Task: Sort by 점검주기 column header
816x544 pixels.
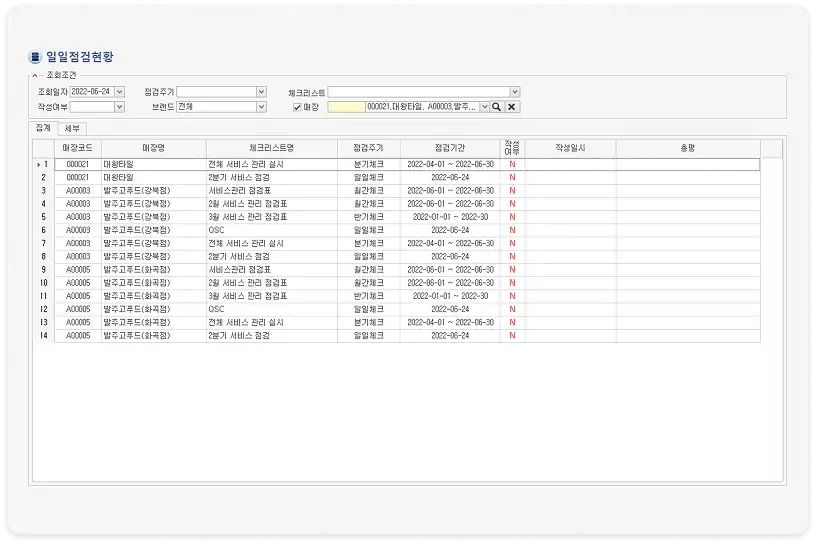Action: coord(368,148)
